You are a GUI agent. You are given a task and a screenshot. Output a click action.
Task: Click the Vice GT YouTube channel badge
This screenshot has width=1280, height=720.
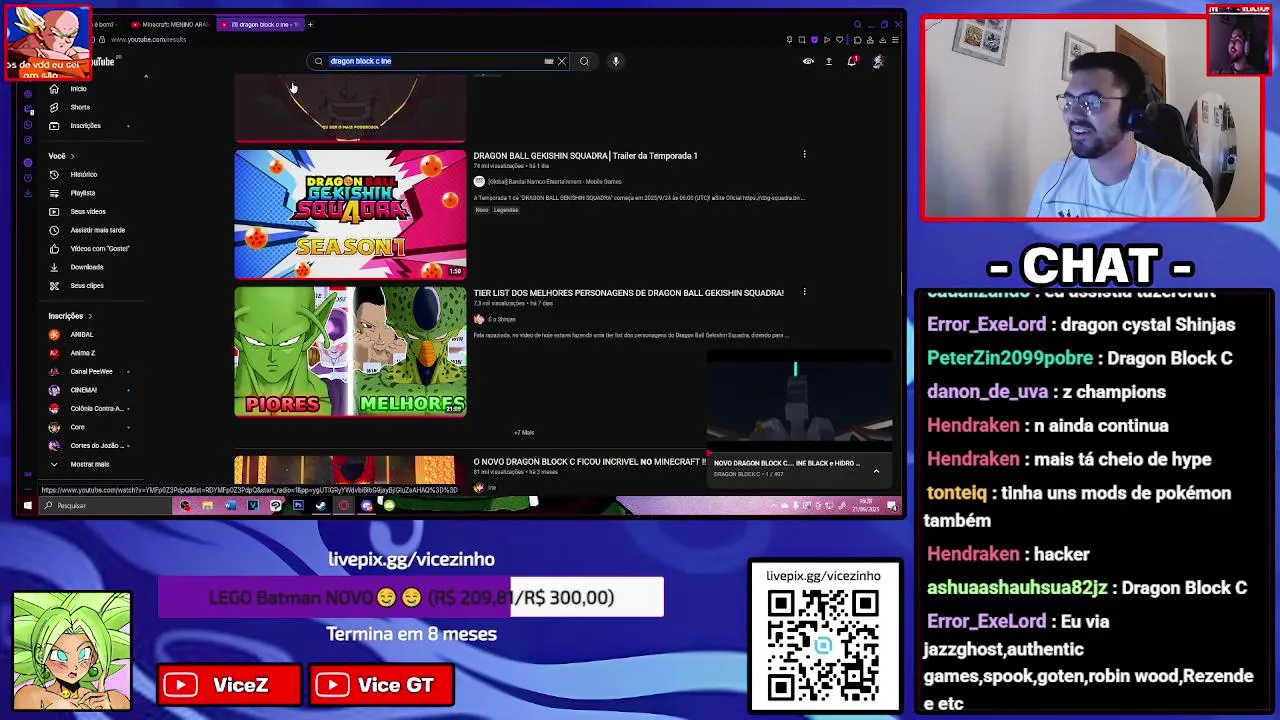click(381, 685)
